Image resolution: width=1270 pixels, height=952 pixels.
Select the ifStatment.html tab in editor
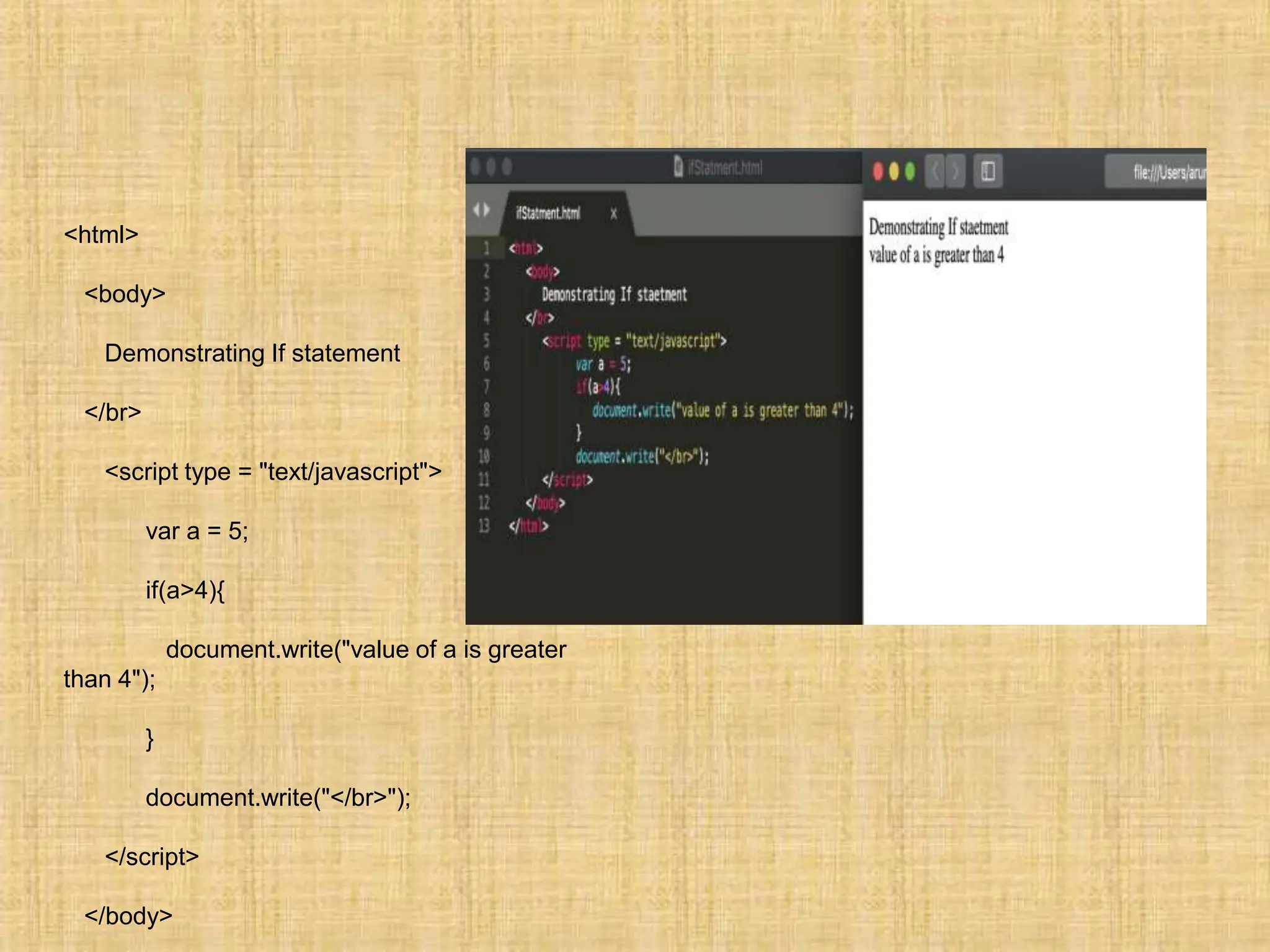(x=548, y=214)
